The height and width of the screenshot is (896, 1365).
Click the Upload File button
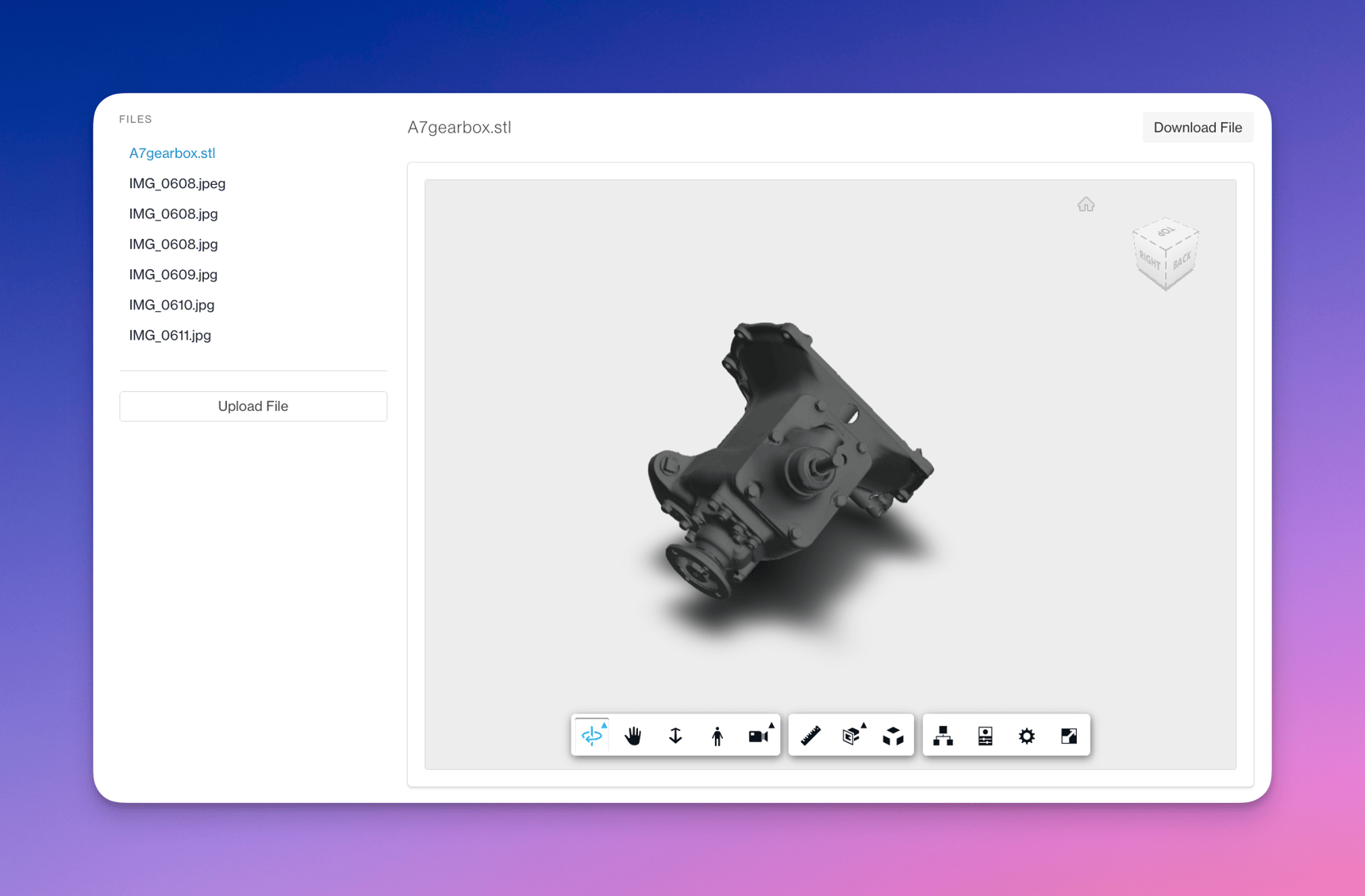[253, 406]
